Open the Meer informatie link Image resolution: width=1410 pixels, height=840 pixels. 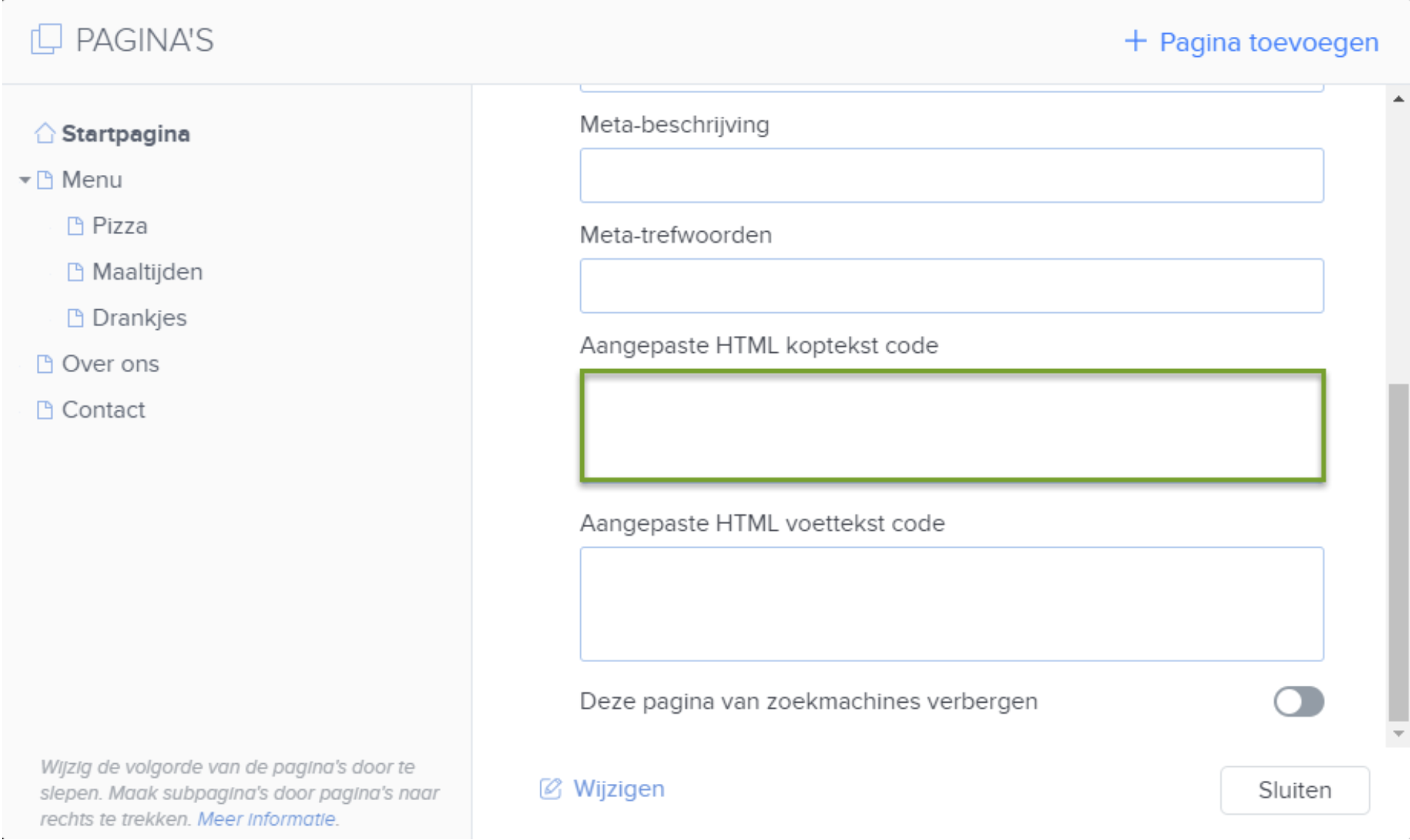point(268,818)
